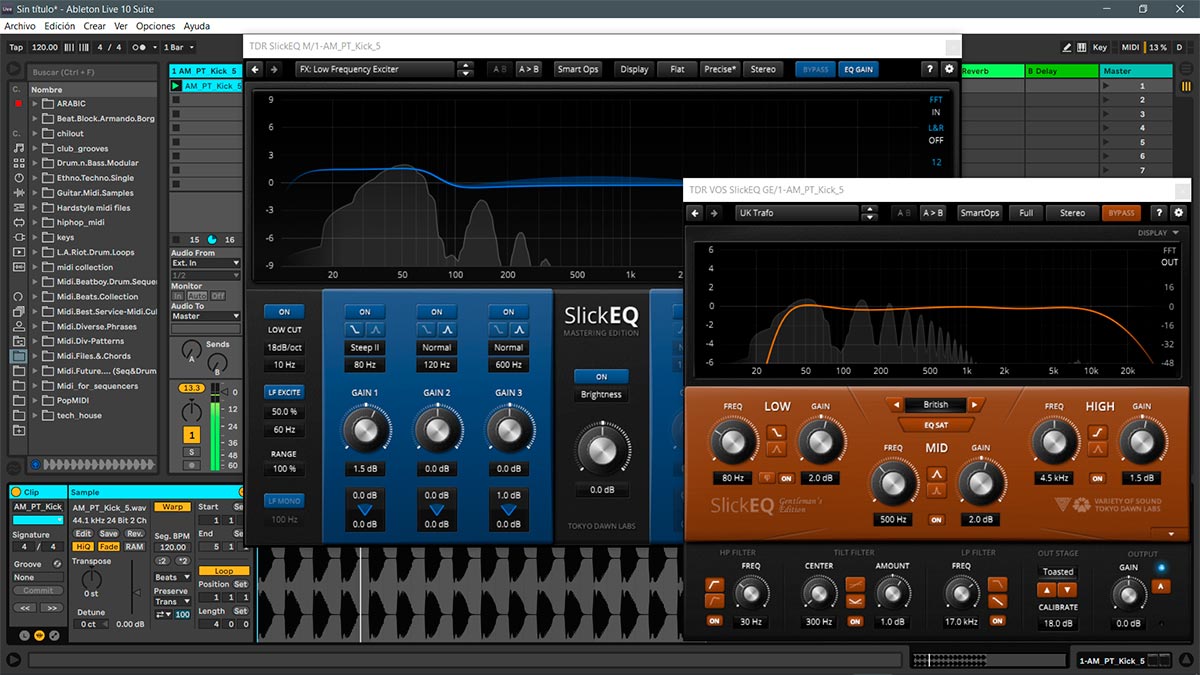
Task: Toggle ON for GE LOW band
Action: click(787, 478)
